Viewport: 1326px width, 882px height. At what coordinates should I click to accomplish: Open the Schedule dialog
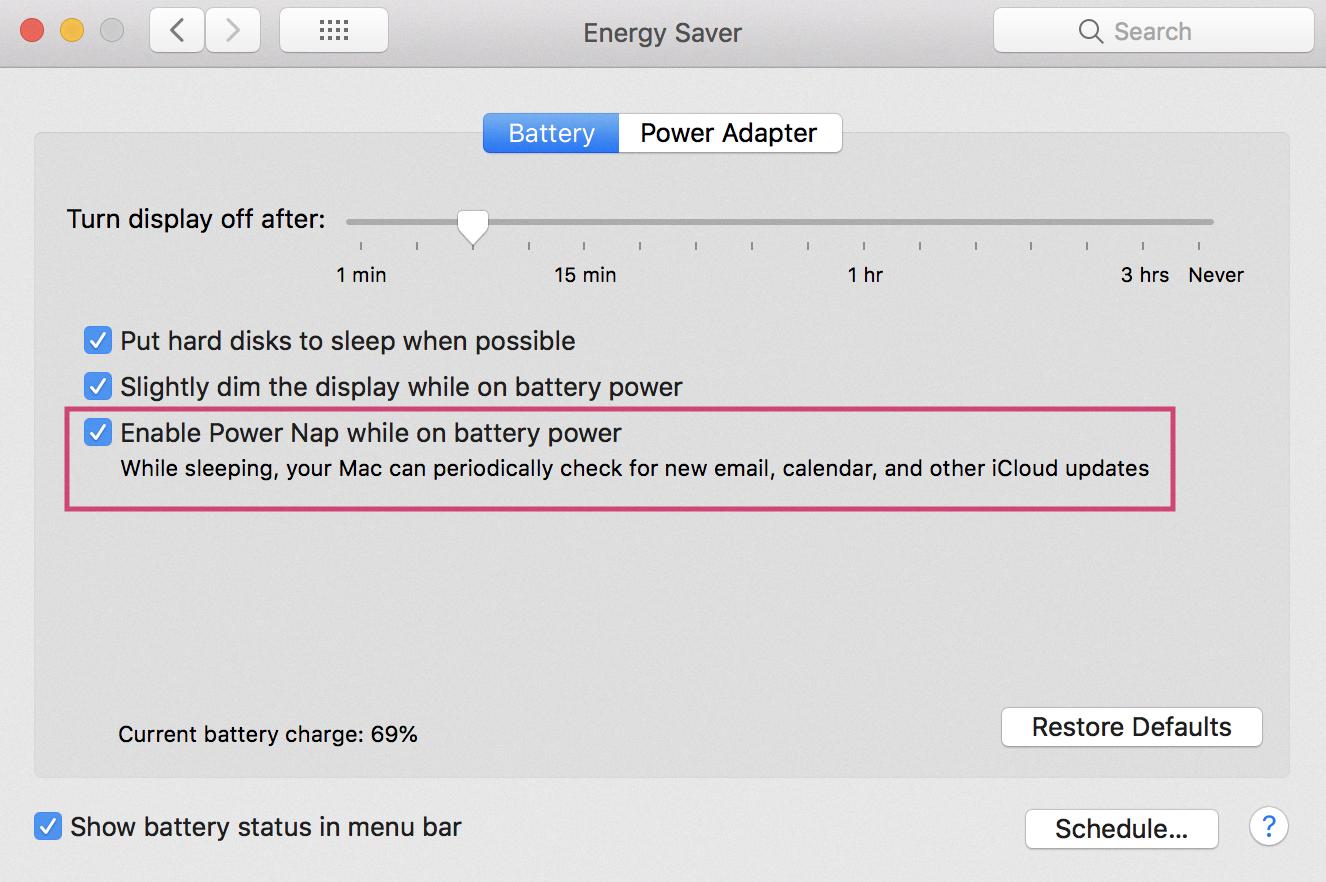click(x=1121, y=828)
